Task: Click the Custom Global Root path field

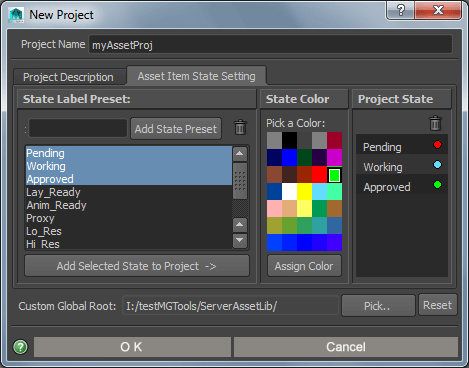Action: click(x=230, y=306)
